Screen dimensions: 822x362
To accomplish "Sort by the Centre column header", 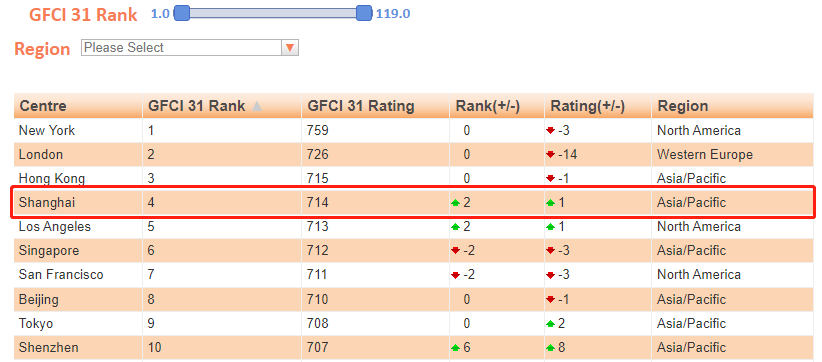I will [78, 106].
